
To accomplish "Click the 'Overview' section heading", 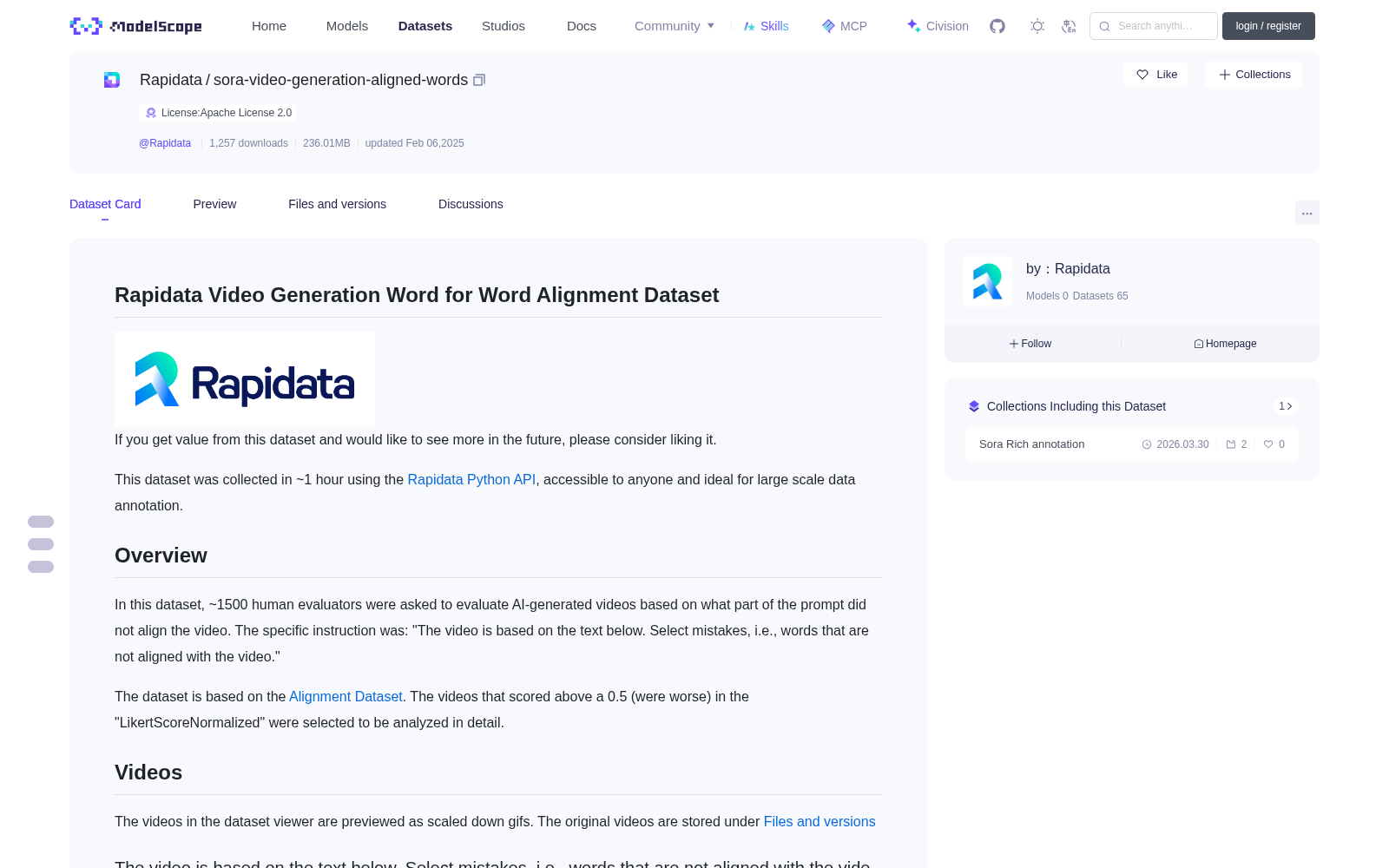I will (161, 556).
